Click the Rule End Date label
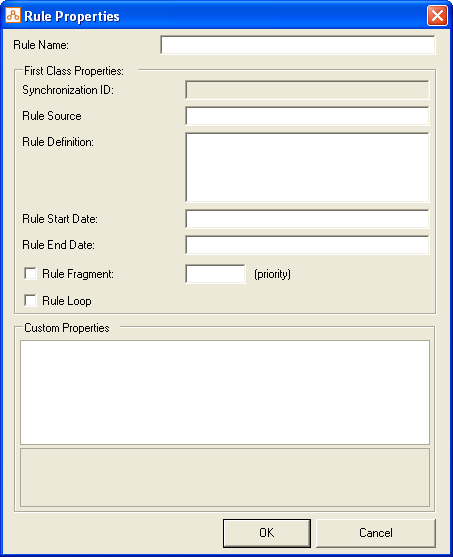Image resolution: width=453 pixels, height=557 pixels. pos(58,245)
